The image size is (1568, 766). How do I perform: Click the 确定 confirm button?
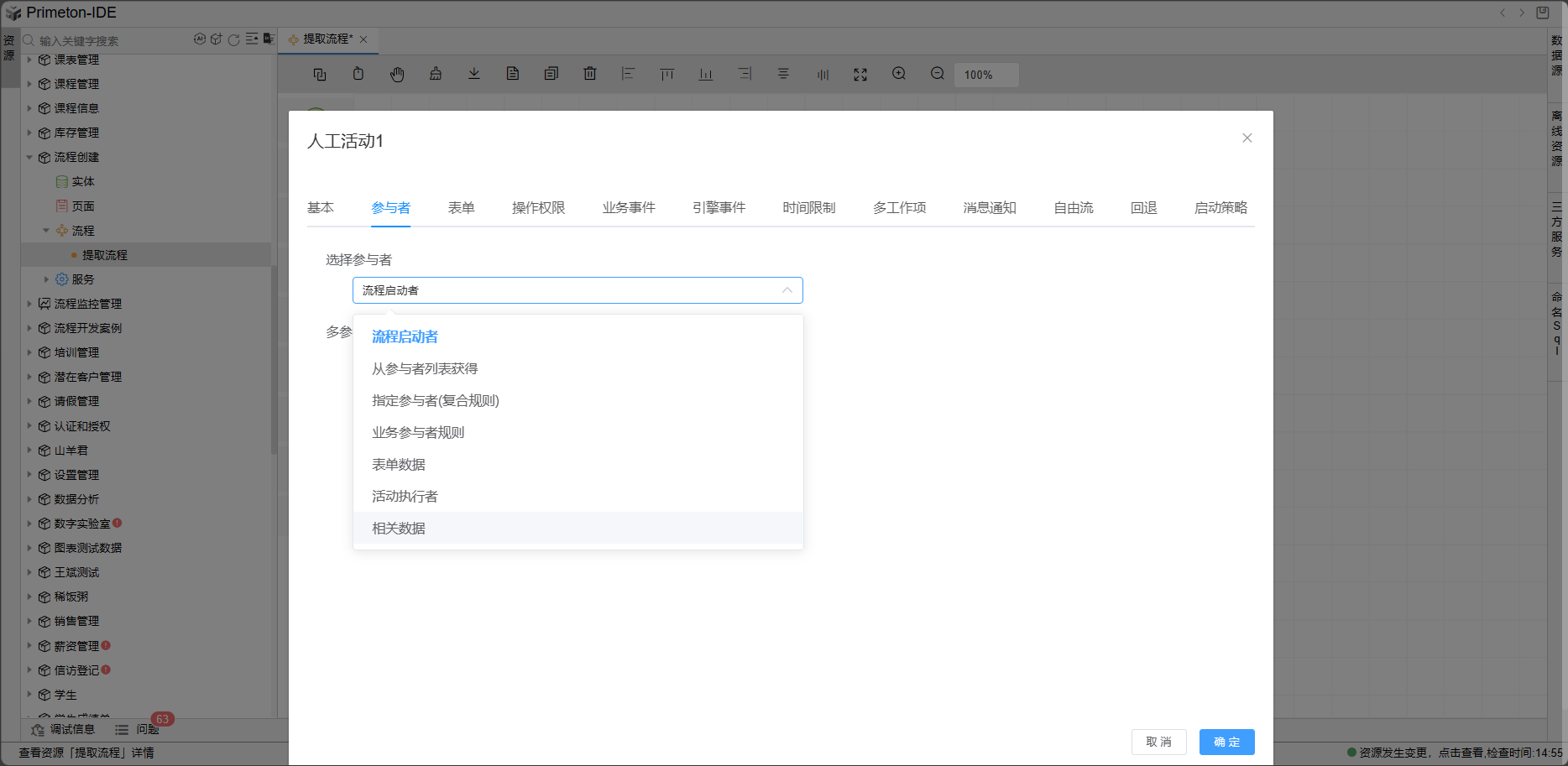(1226, 742)
